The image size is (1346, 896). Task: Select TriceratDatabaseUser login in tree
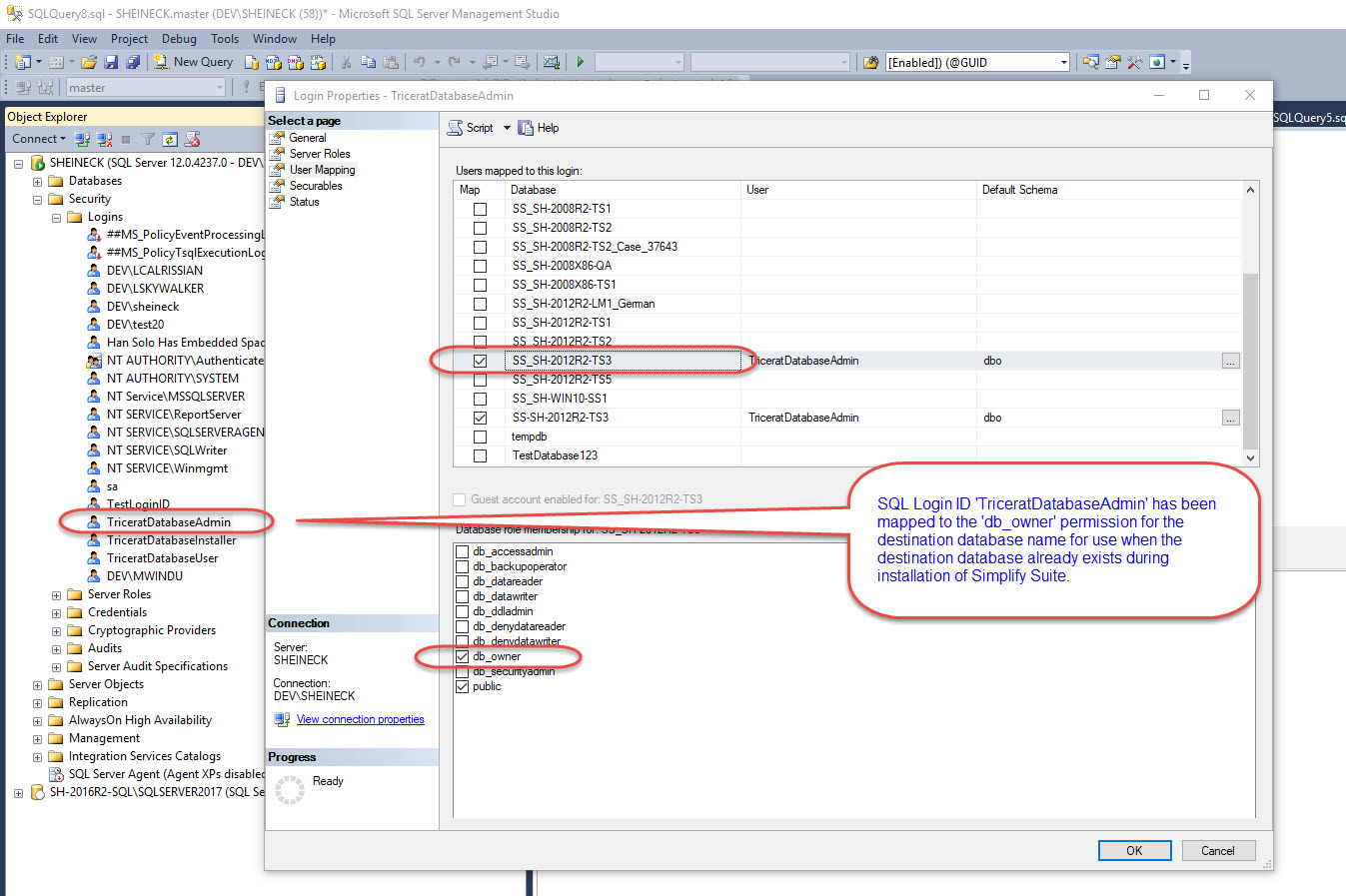pos(162,558)
